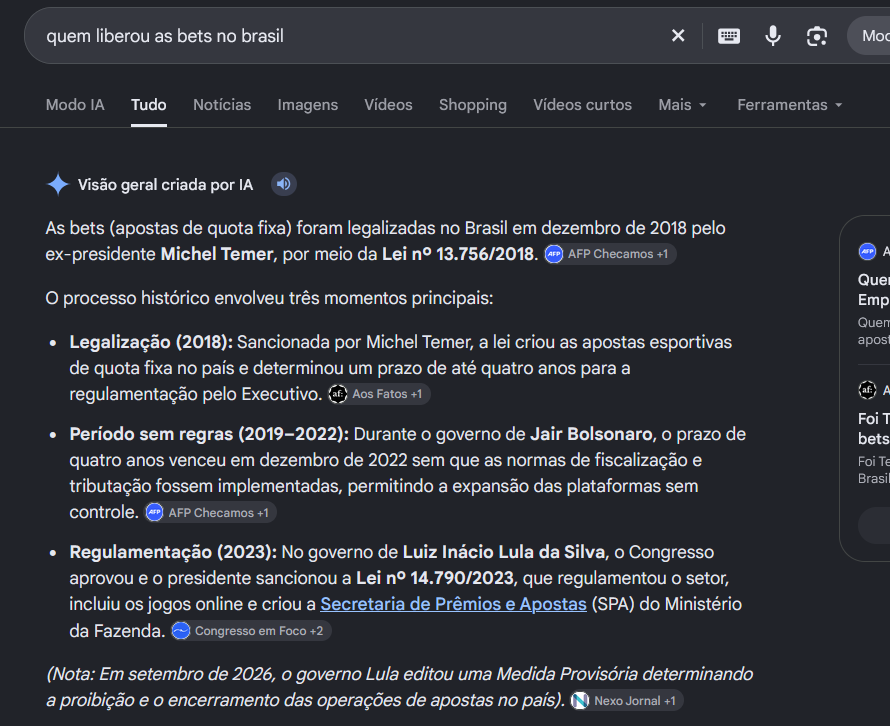Open search by image camera icon
Viewport: 890px width, 726px height.
tap(817, 36)
